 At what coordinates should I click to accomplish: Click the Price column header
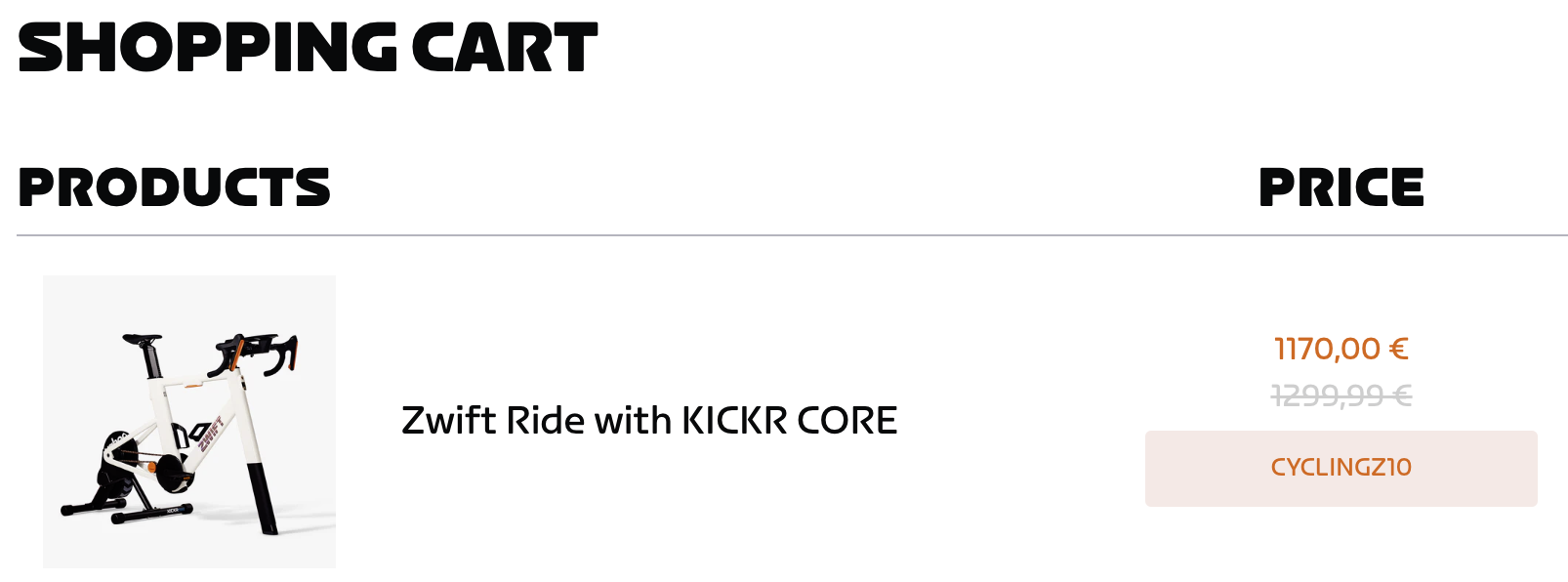[x=1341, y=187]
